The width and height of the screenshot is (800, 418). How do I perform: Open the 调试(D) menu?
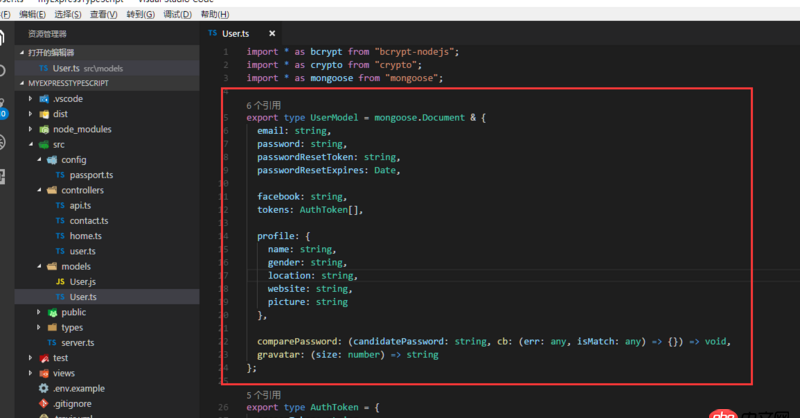pyautogui.click(x=177, y=14)
